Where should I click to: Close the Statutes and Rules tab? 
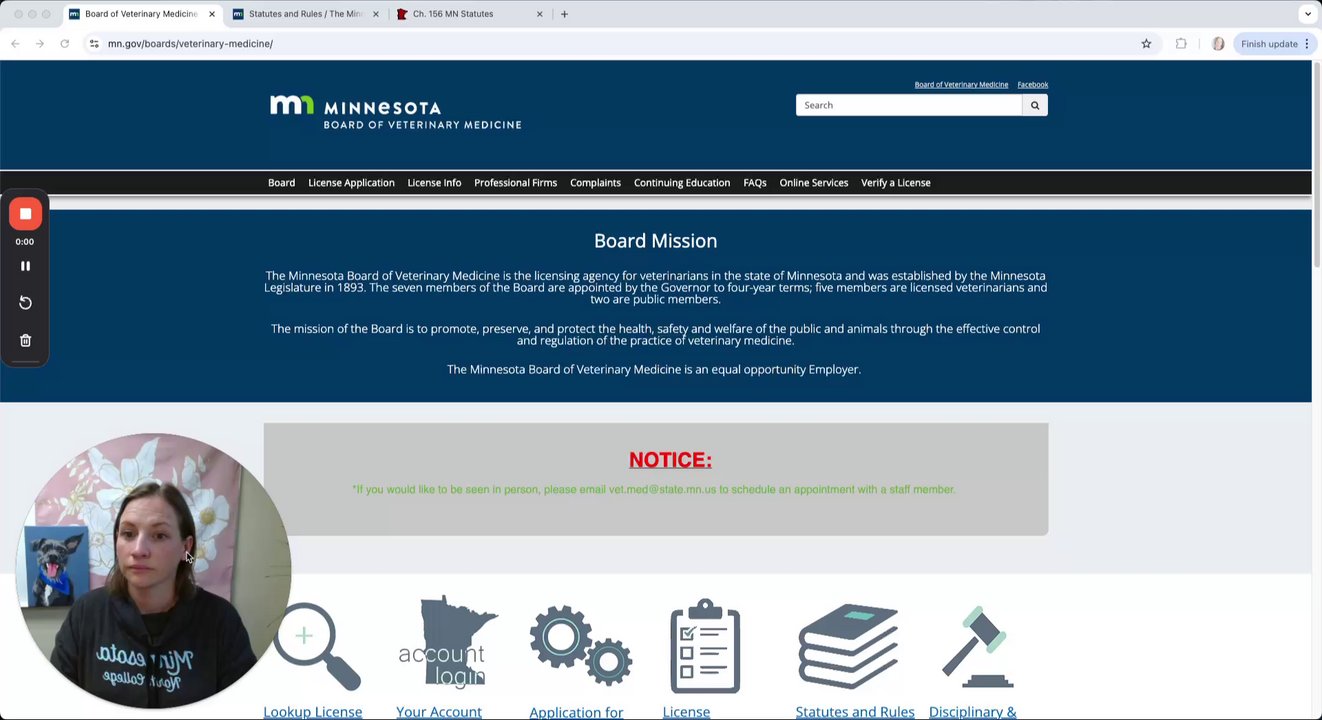tap(376, 14)
